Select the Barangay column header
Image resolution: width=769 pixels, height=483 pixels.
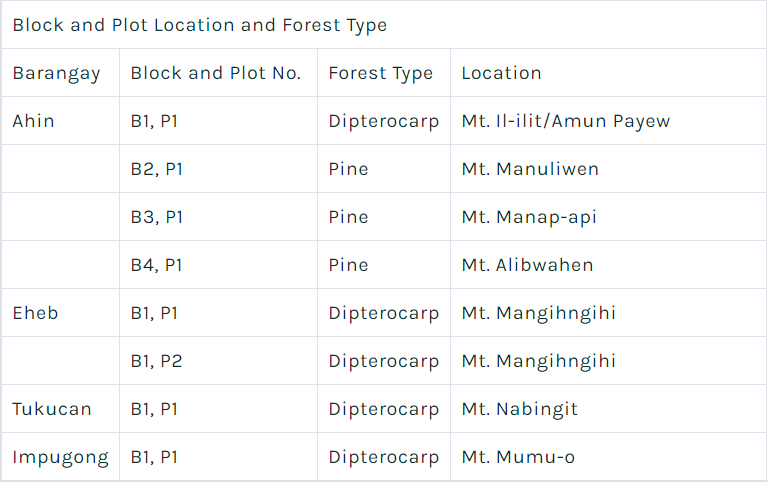56,73
